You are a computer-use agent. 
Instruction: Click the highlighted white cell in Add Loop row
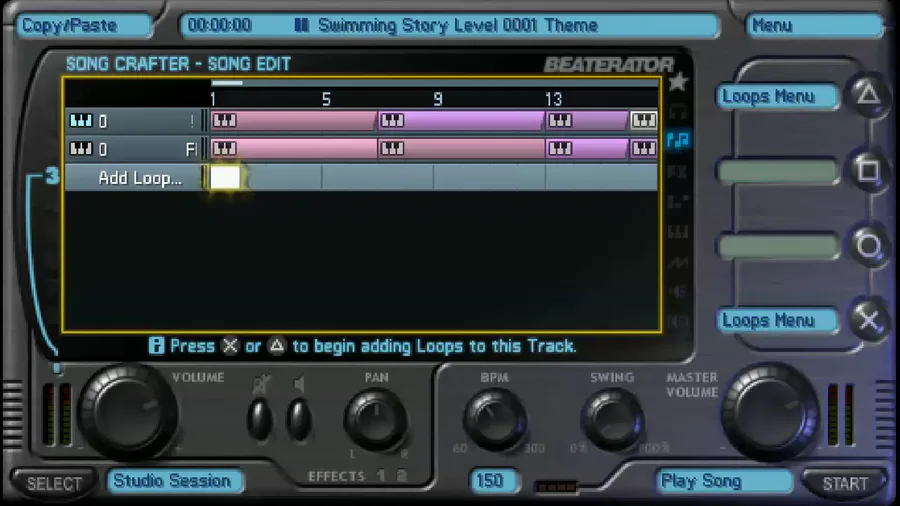click(x=225, y=177)
